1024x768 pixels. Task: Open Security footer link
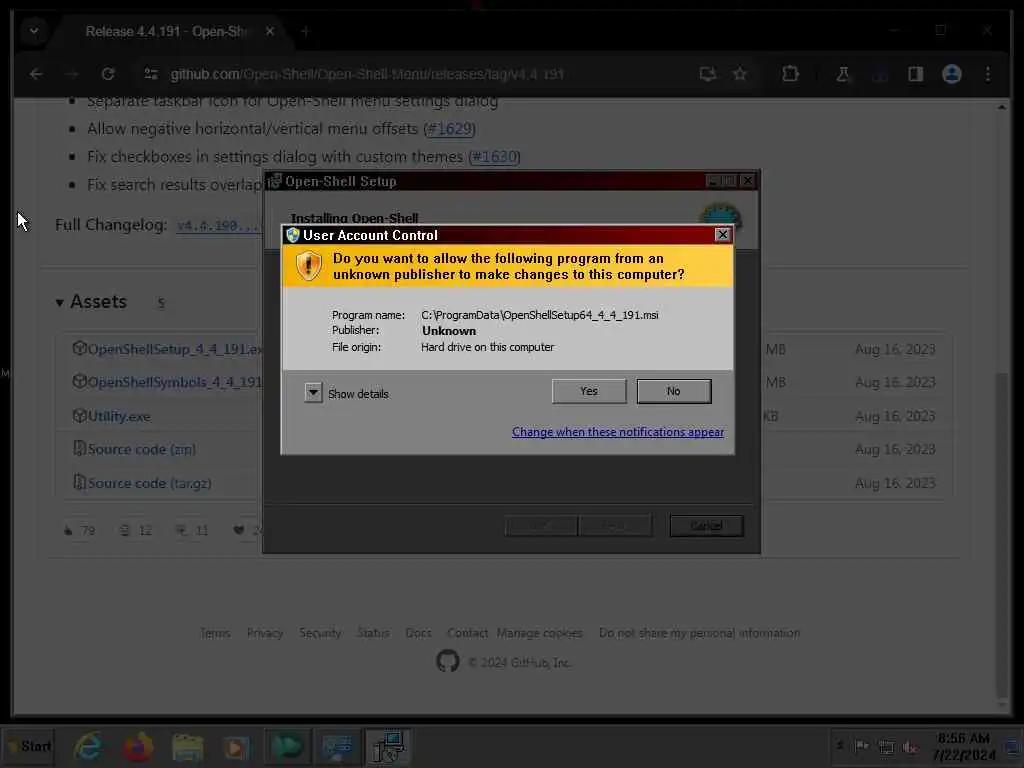(320, 633)
